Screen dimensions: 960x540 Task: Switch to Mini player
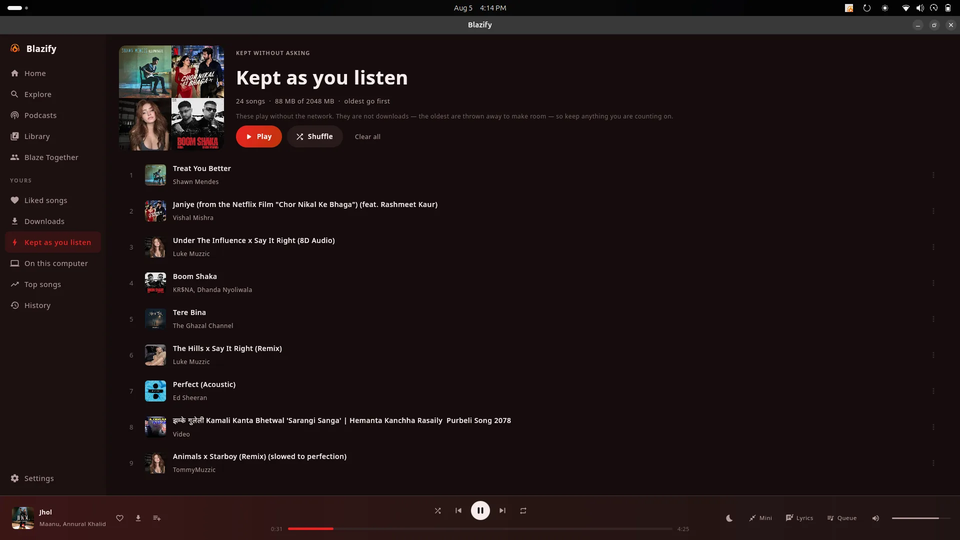tap(760, 518)
